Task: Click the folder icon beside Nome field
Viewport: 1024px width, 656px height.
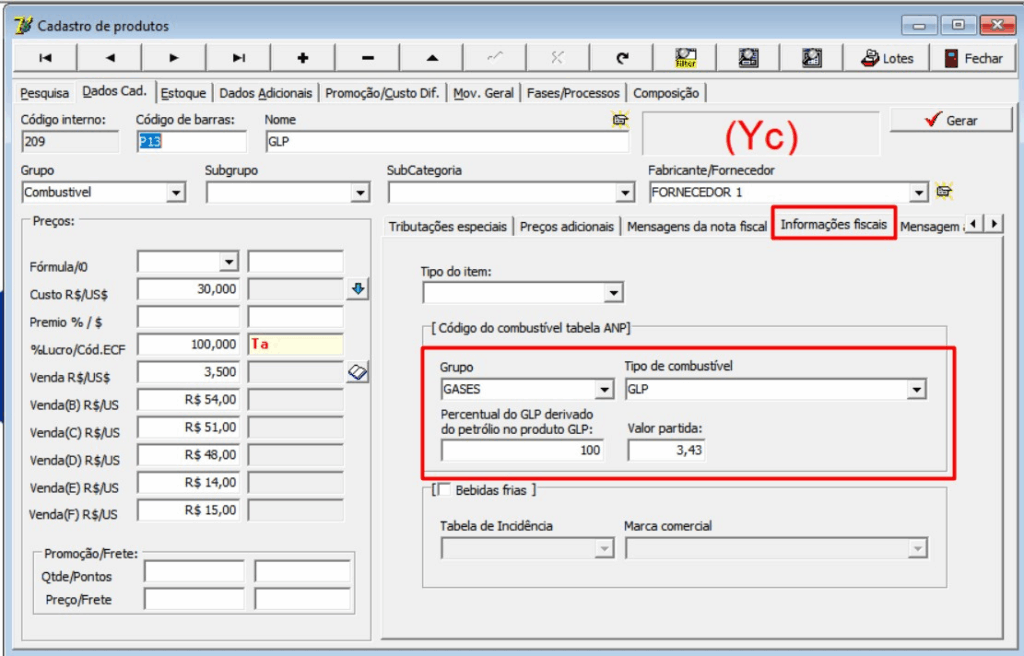Action: coord(620,119)
